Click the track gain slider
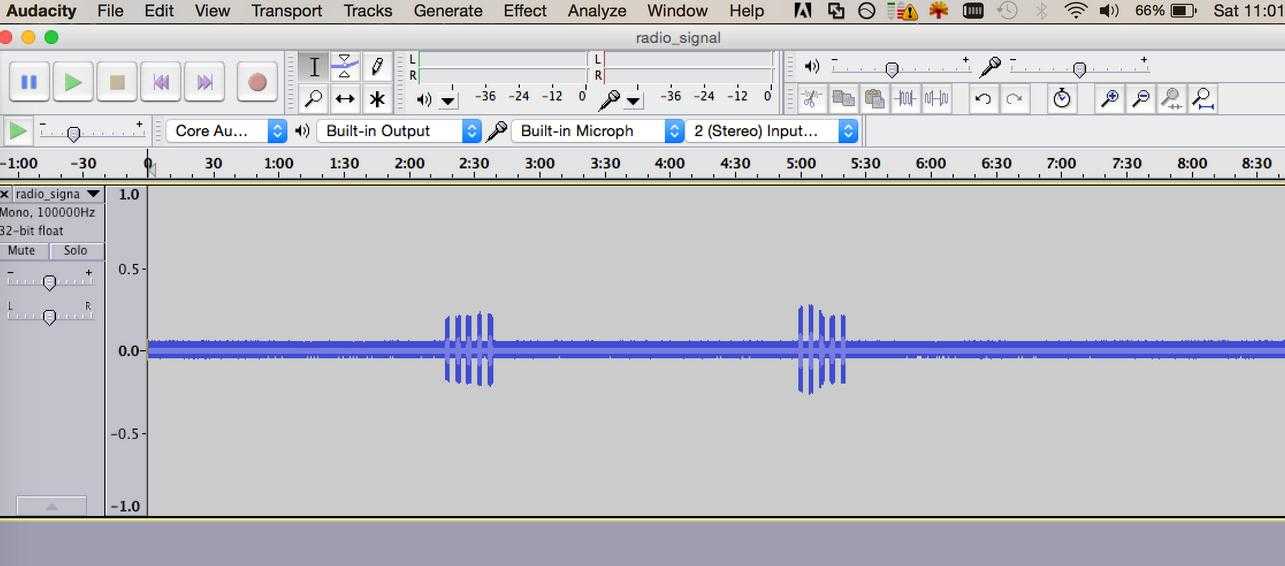The height and width of the screenshot is (566, 1285). click(49, 282)
